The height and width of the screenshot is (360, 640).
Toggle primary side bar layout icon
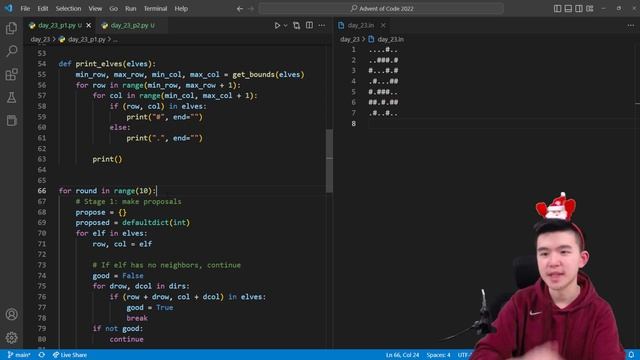coord(557,9)
